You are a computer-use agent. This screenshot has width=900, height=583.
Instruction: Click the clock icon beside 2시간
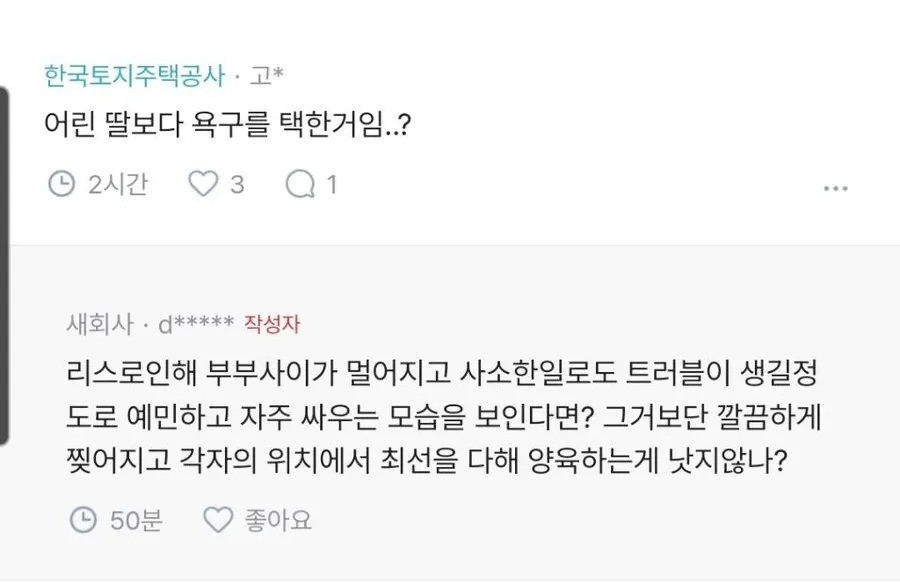[x=62, y=184]
